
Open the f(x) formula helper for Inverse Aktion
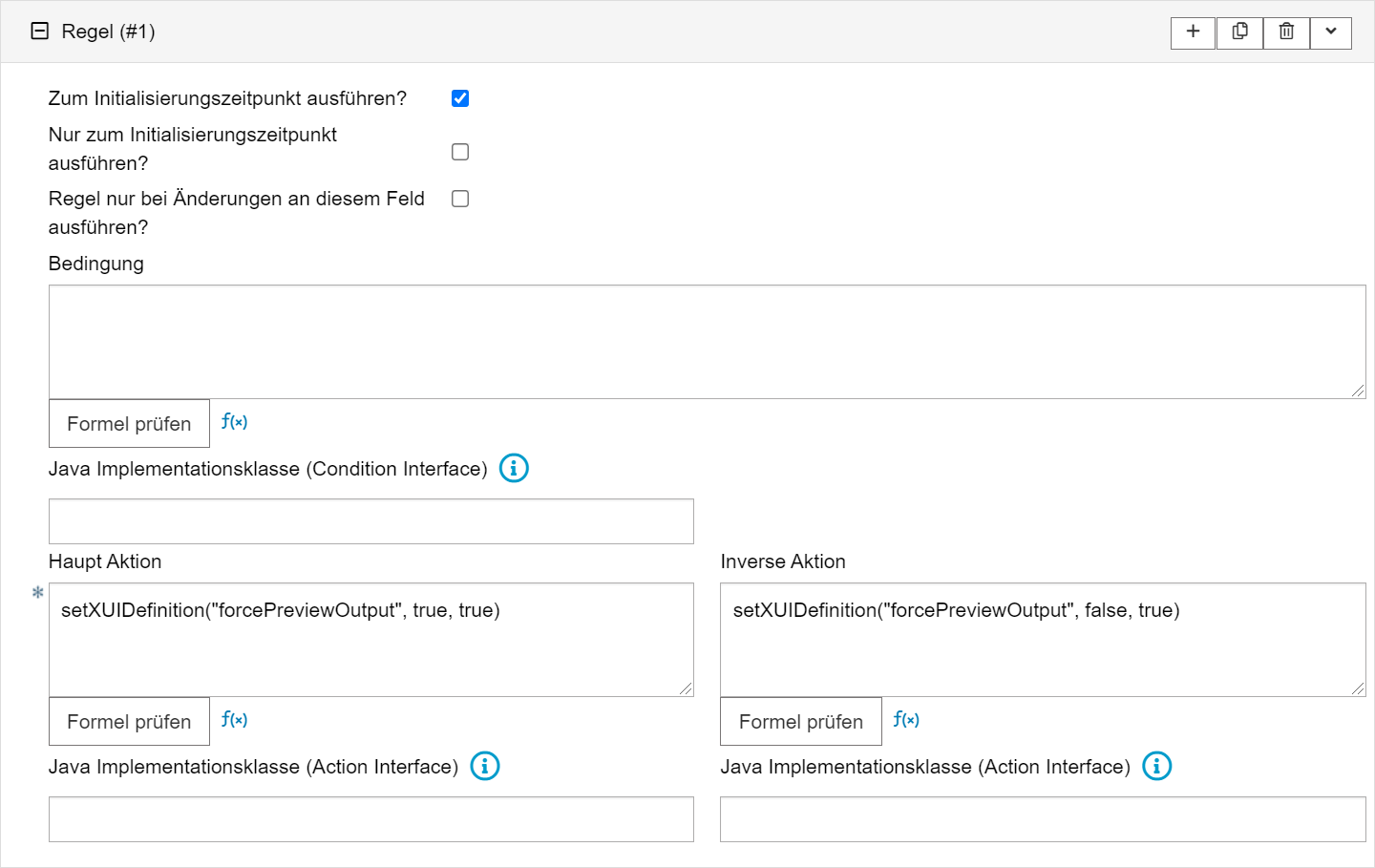(906, 720)
